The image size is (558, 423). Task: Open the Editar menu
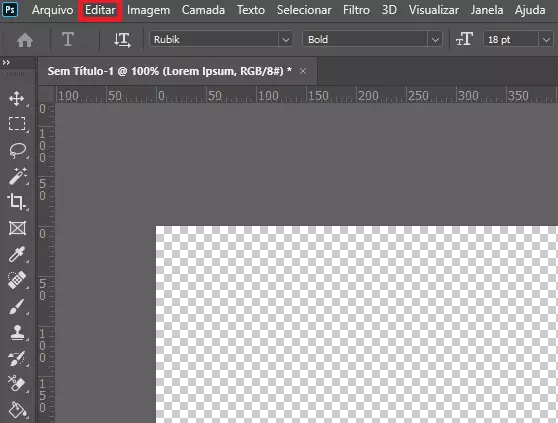tap(100, 10)
